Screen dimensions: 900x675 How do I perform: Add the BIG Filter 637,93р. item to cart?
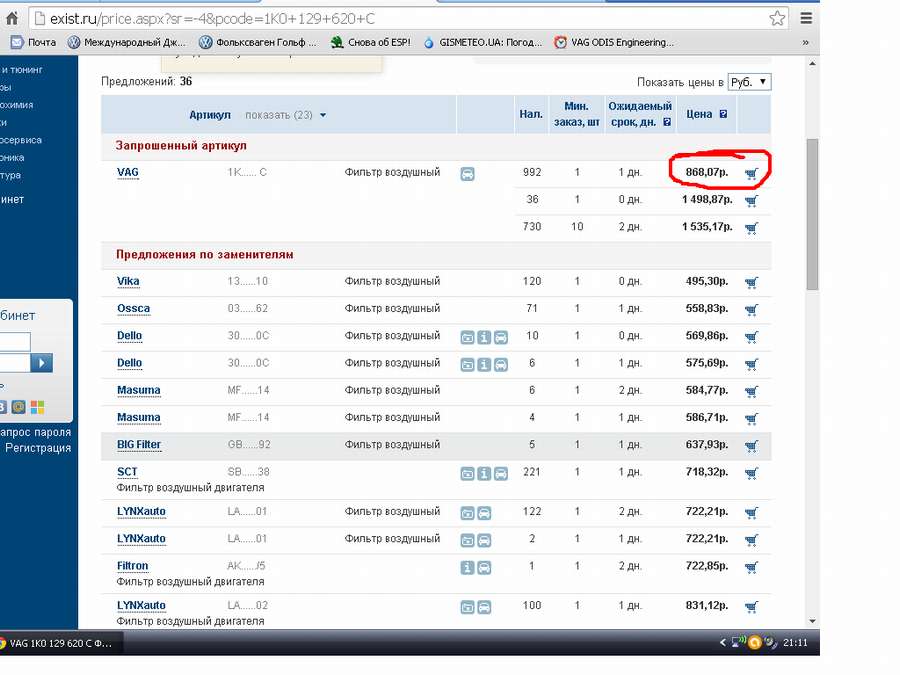coord(751,446)
